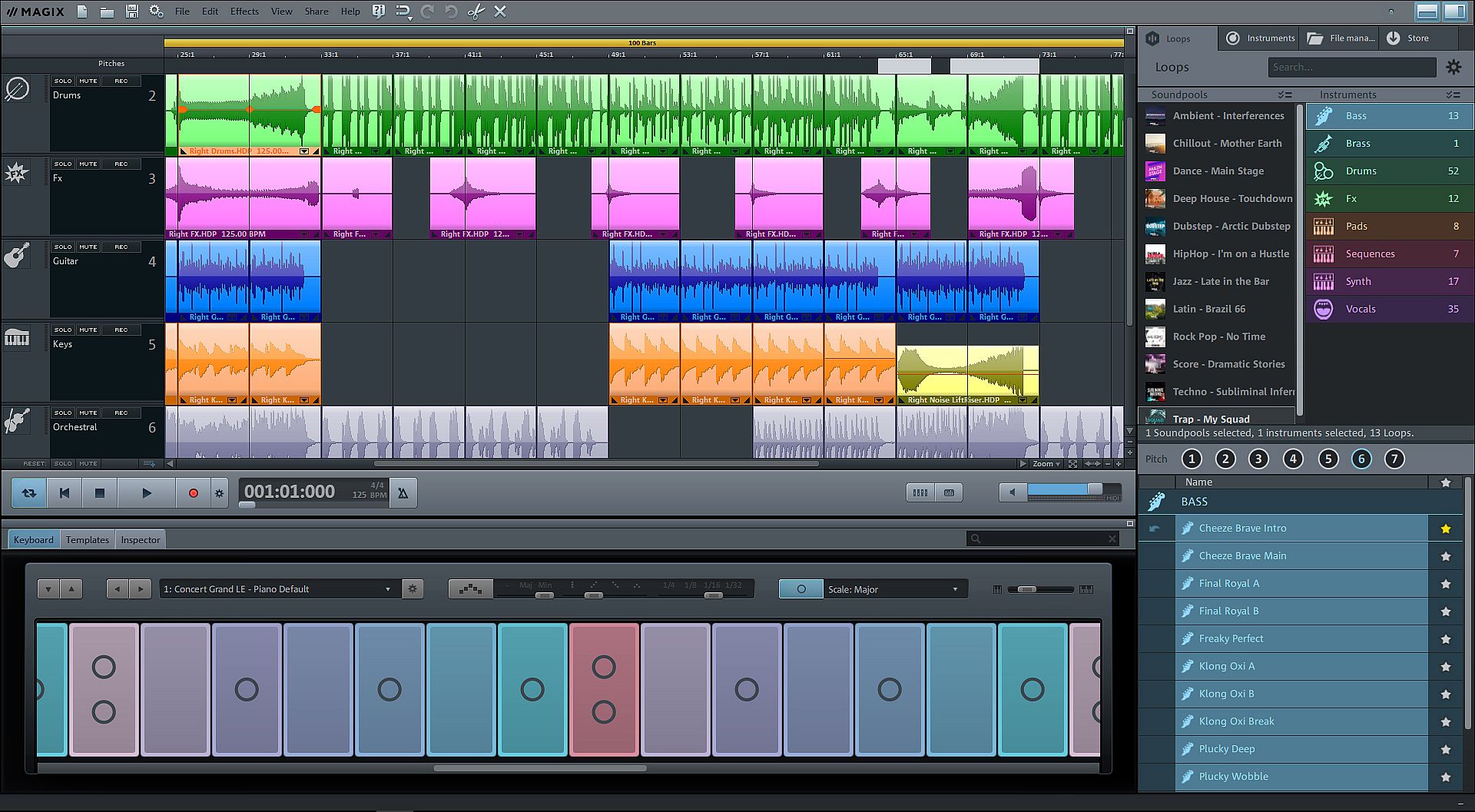This screenshot has height=812, width=1475.
Task: Open the Effects menu
Action: point(244,12)
